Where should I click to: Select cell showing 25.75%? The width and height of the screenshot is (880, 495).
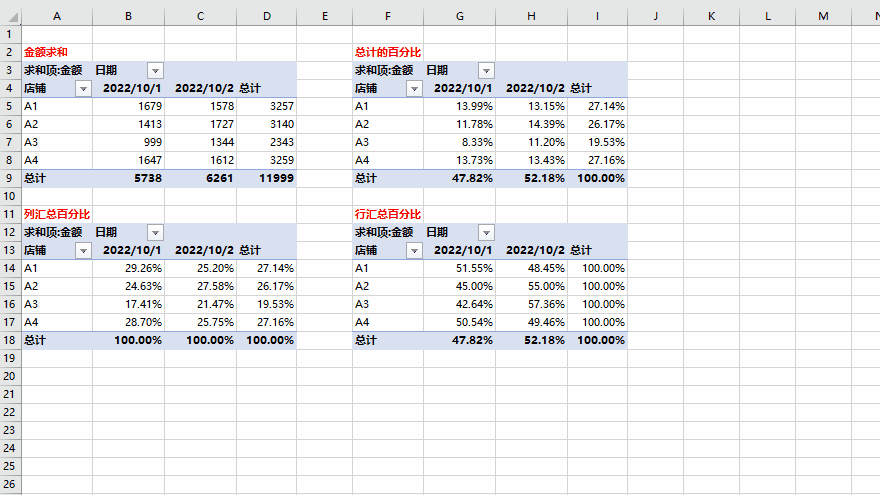tap(200, 322)
